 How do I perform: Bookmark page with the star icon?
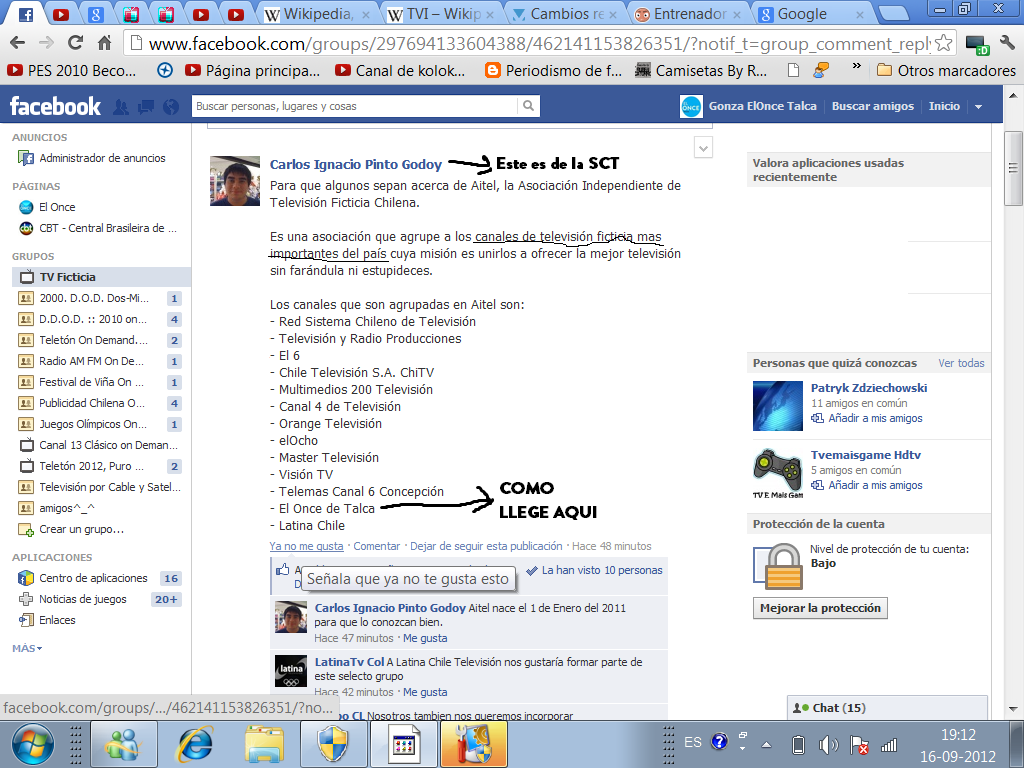[x=943, y=44]
